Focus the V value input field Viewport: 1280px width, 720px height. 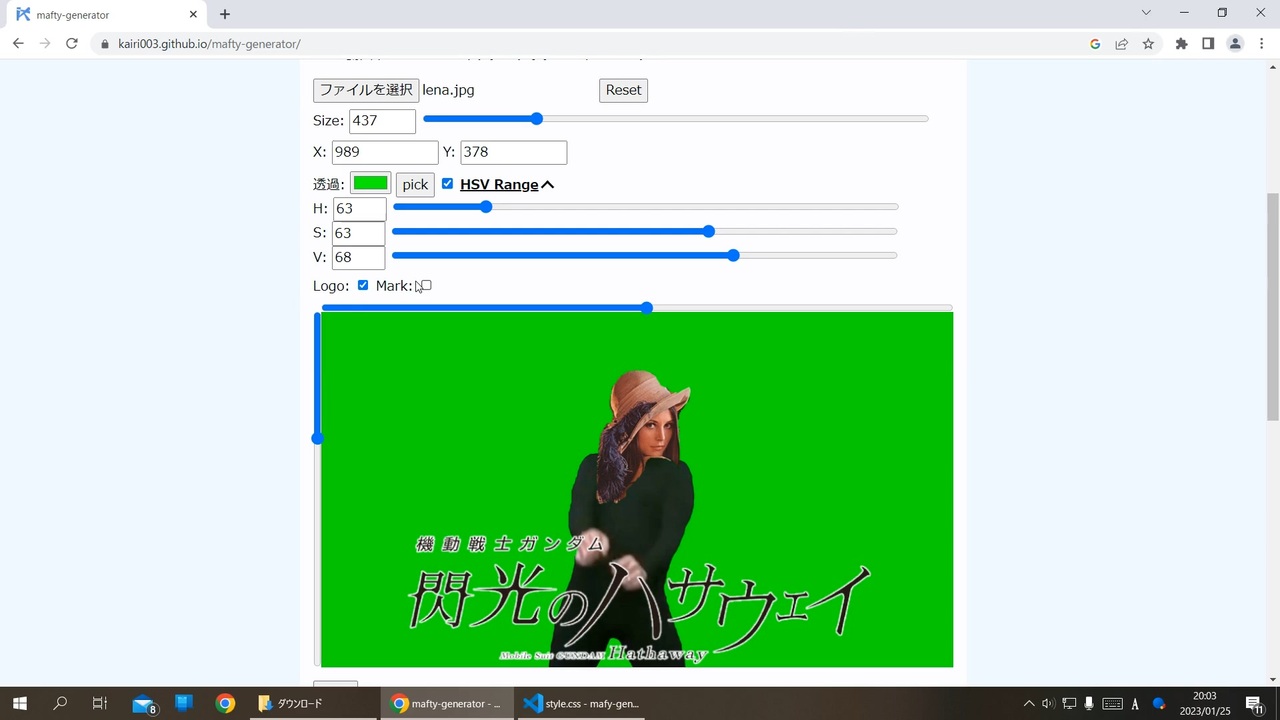359,257
